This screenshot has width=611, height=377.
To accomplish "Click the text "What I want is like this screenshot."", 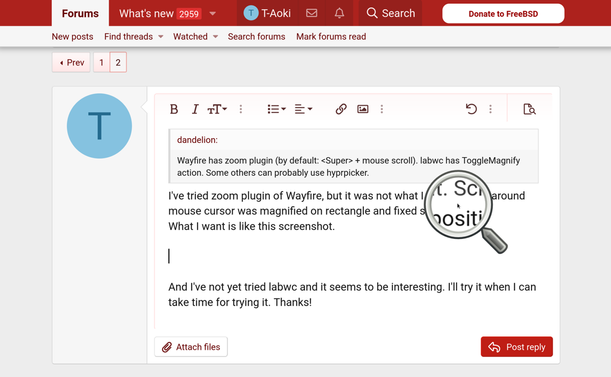I will pos(251,226).
